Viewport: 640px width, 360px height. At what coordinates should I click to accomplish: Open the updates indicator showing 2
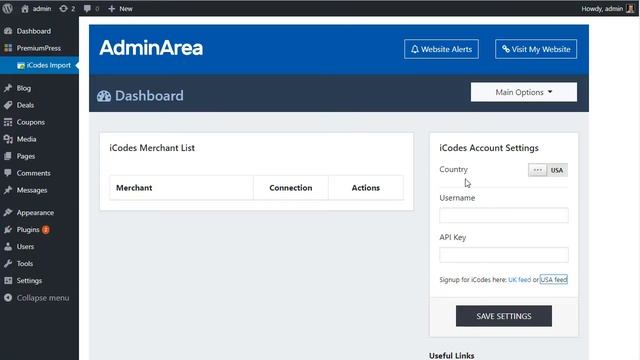tap(67, 9)
